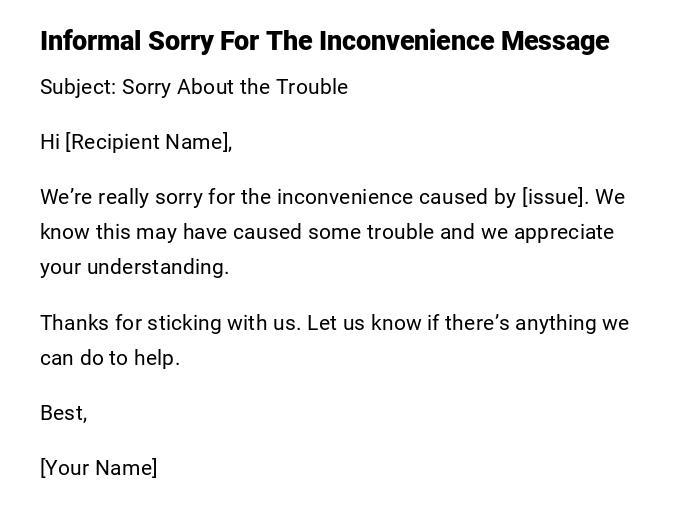
Task: Click the 'Subject: Sorry About the Trouble' line
Action: (x=194, y=87)
